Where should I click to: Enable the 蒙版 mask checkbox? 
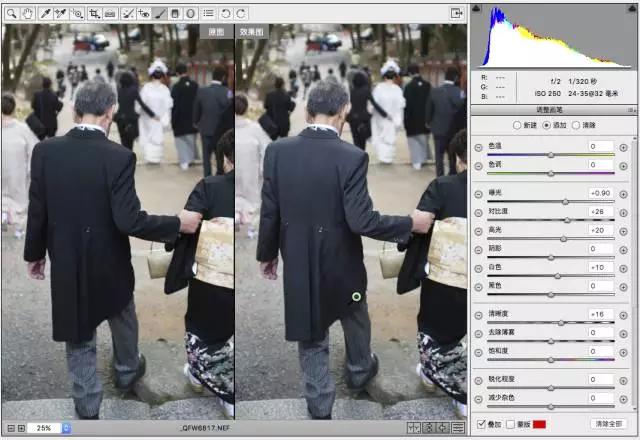click(x=510, y=424)
